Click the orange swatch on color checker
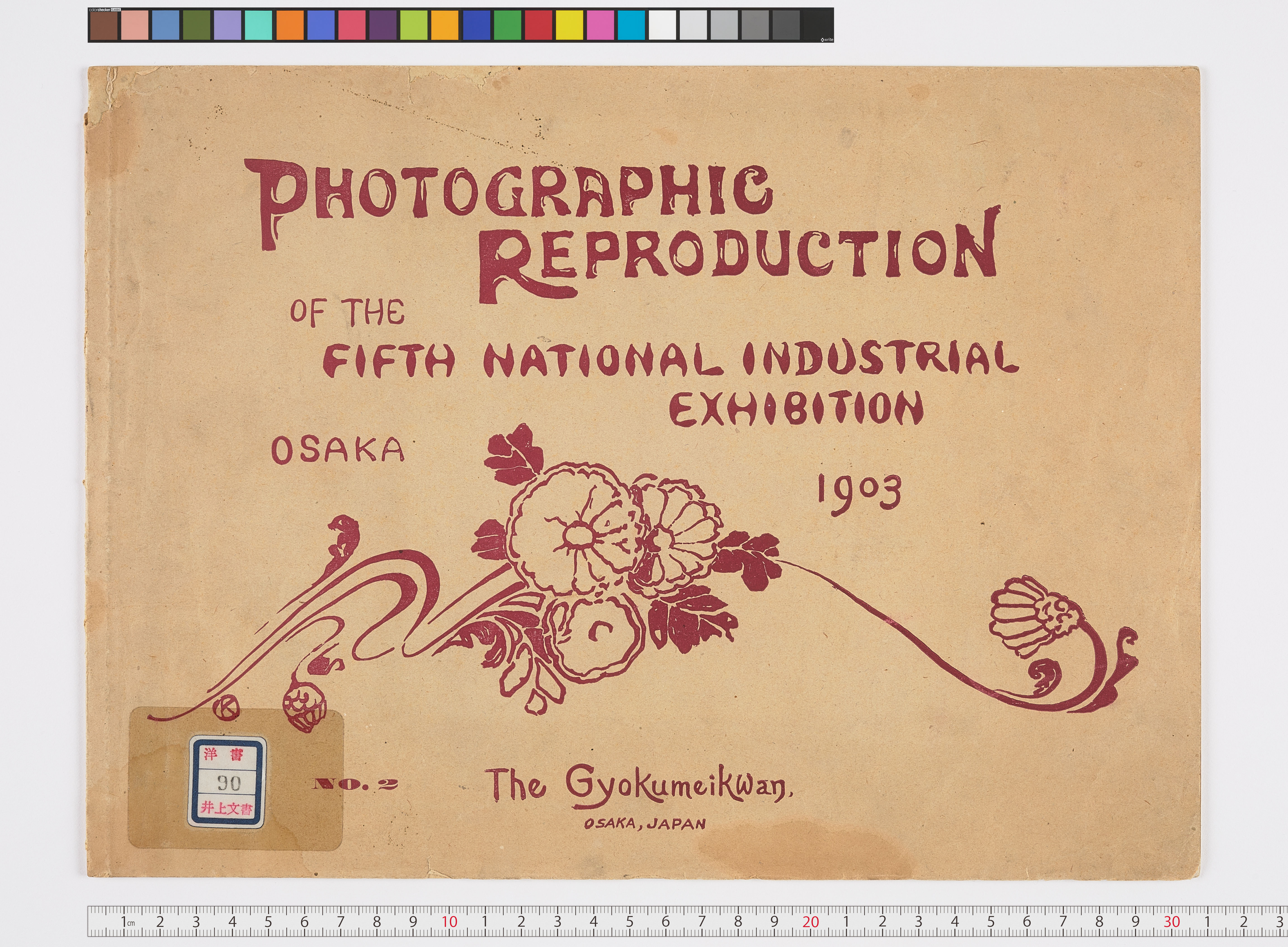Image resolution: width=1288 pixels, height=947 pixels. [x=290, y=26]
